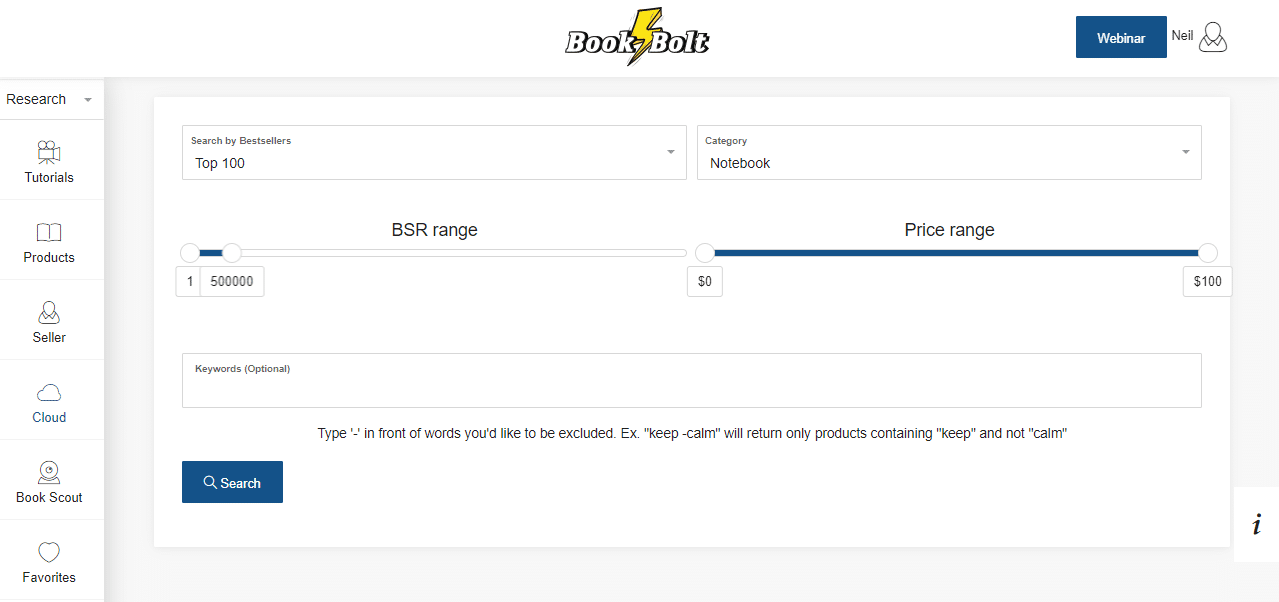Click the BSR range heading
The image size is (1279, 602).
(x=434, y=230)
